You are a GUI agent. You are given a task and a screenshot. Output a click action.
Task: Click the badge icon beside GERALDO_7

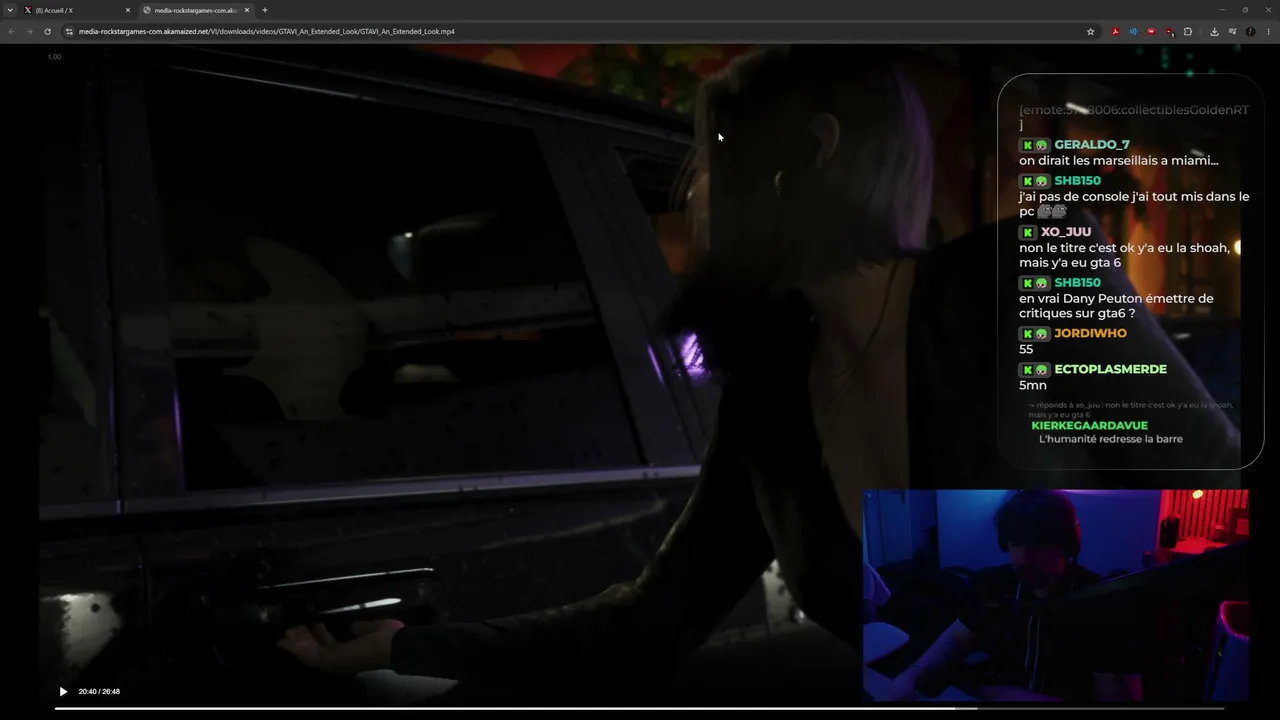click(x=1034, y=145)
